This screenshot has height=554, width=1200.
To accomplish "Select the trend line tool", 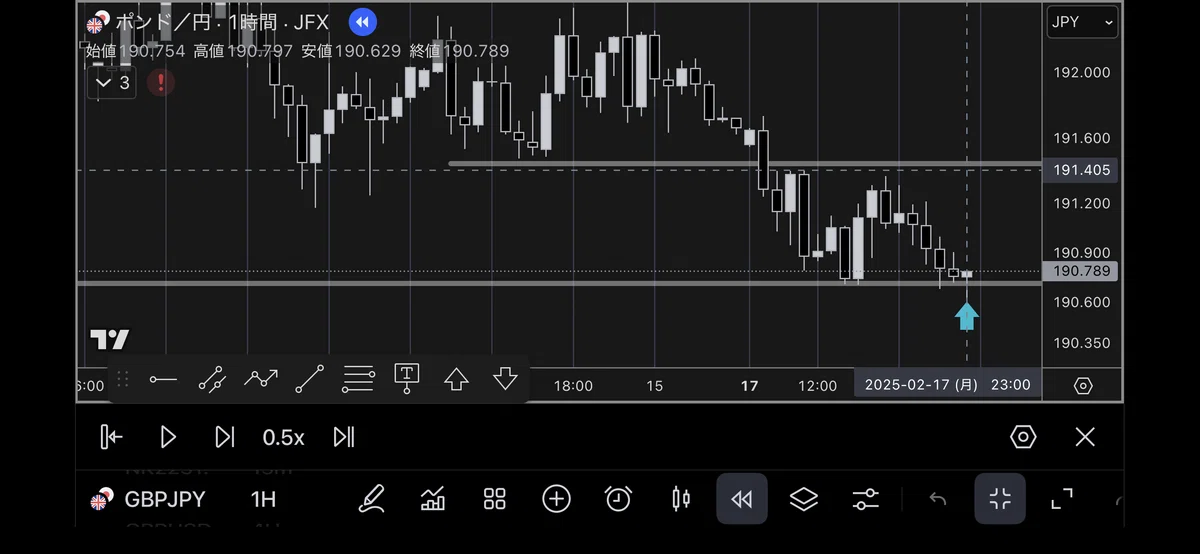I will (x=310, y=379).
